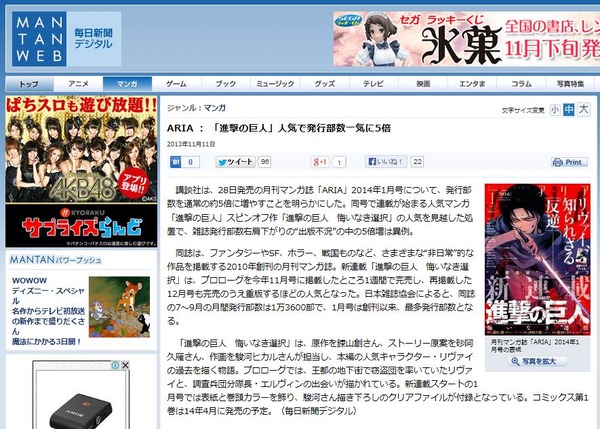Open the エンタメ navigation tab
The image size is (600, 429).
[x=472, y=84]
